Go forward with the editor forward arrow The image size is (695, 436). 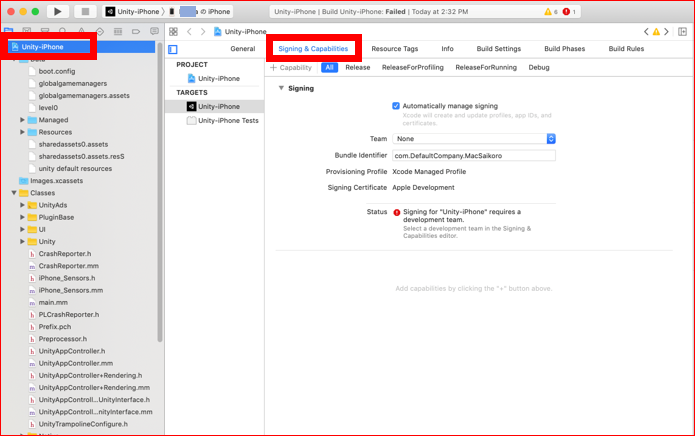(x=203, y=31)
